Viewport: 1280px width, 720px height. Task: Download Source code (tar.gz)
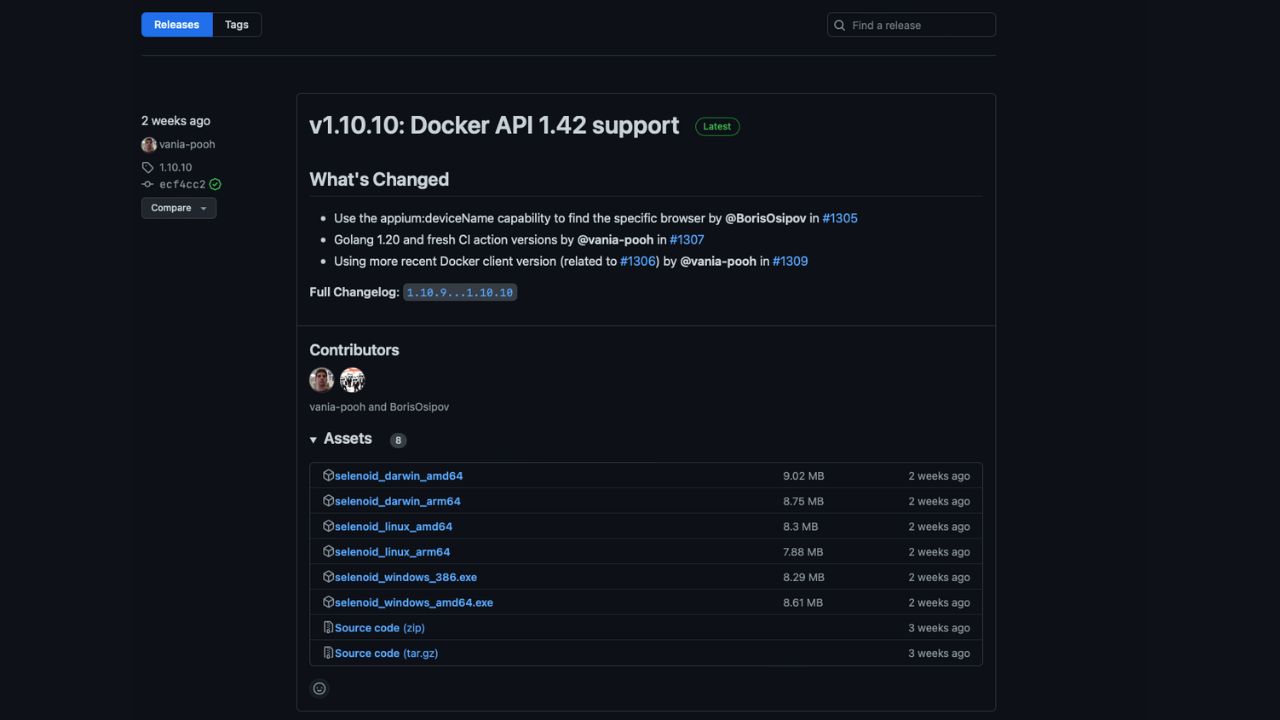click(386, 653)
